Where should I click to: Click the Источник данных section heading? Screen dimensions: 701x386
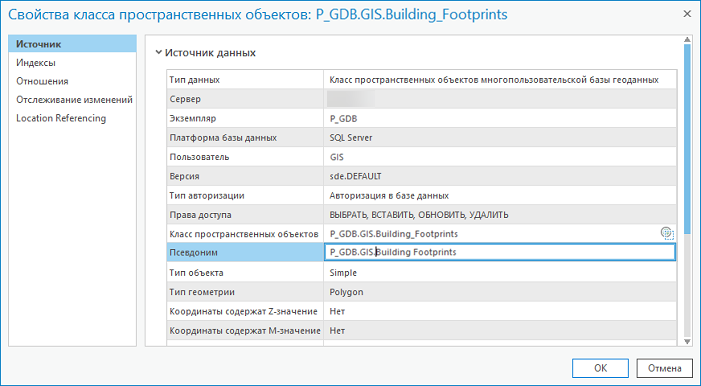(x=210, y=52)
